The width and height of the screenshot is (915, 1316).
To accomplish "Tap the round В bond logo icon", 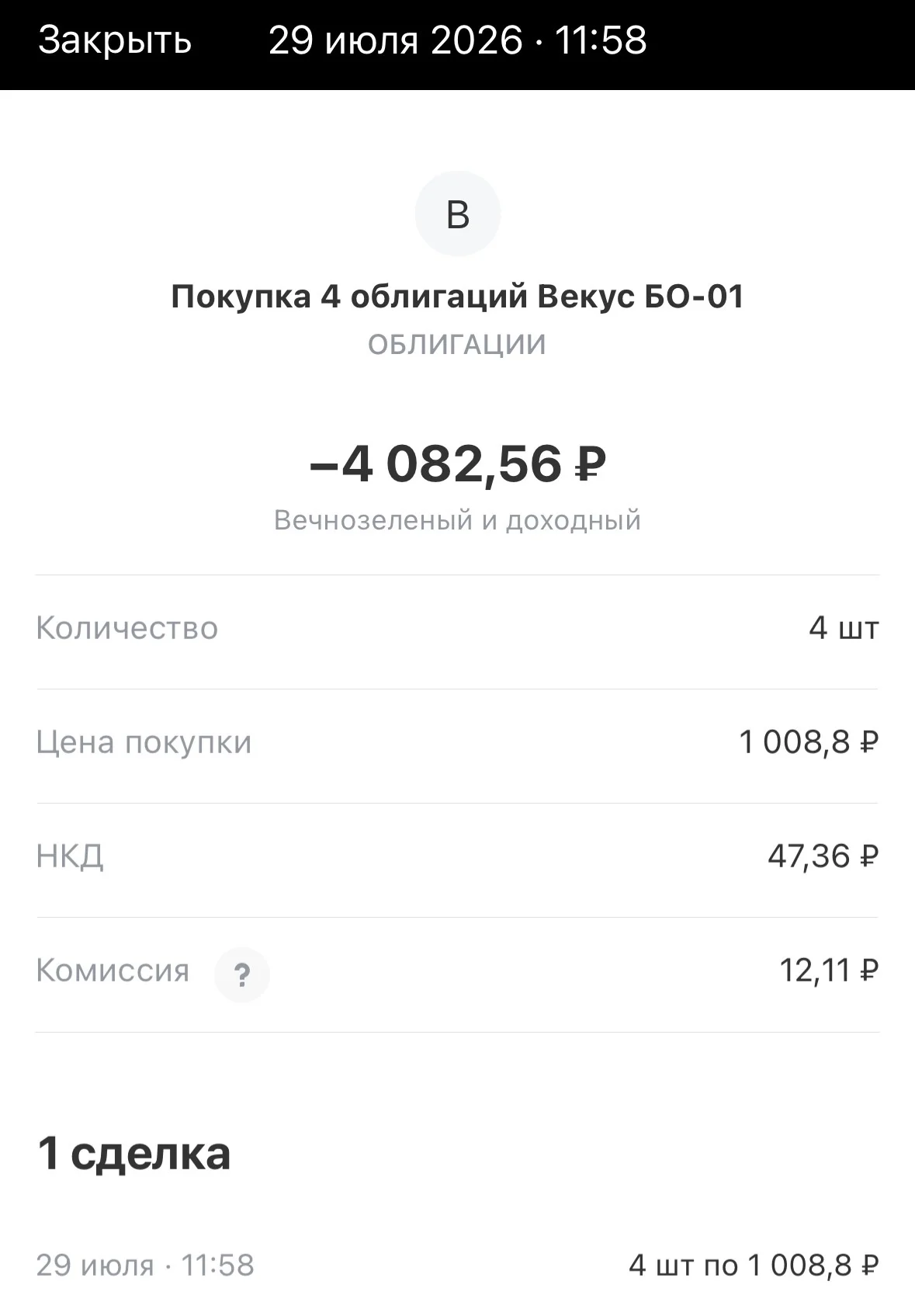I will [458, 214].
